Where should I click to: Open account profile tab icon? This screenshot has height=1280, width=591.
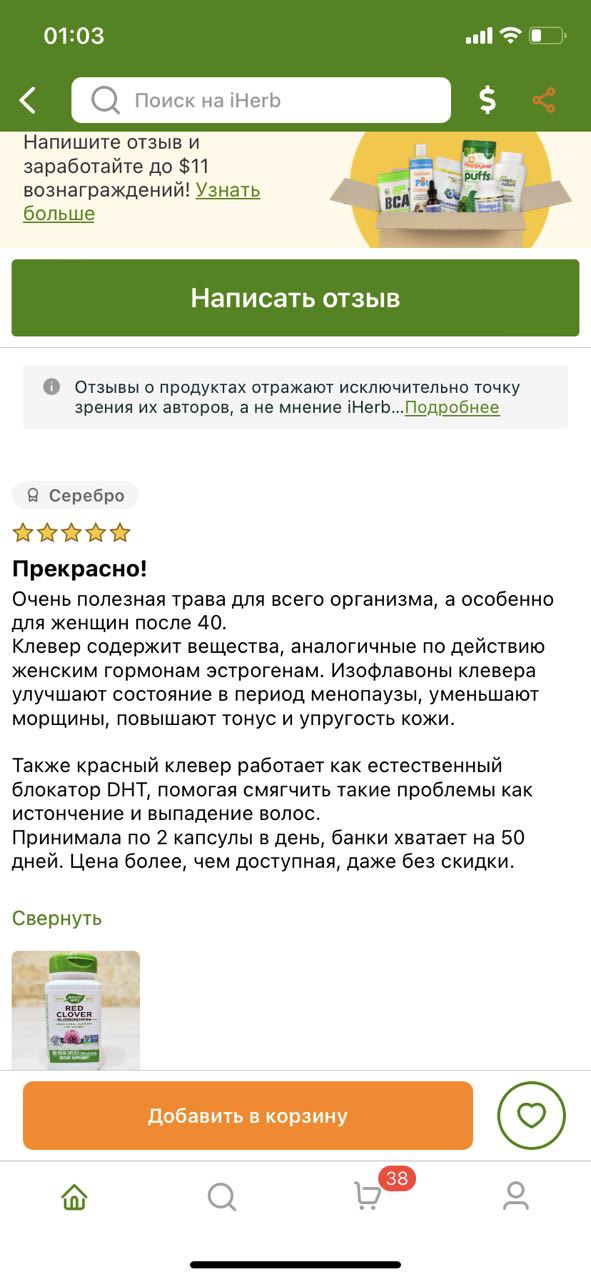516,1196
